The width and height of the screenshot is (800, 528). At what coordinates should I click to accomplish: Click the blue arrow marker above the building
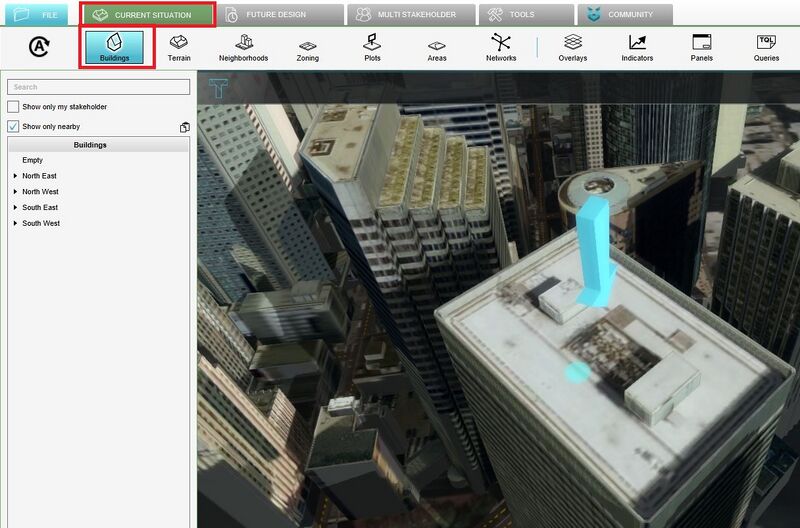[x=595, y=252]
